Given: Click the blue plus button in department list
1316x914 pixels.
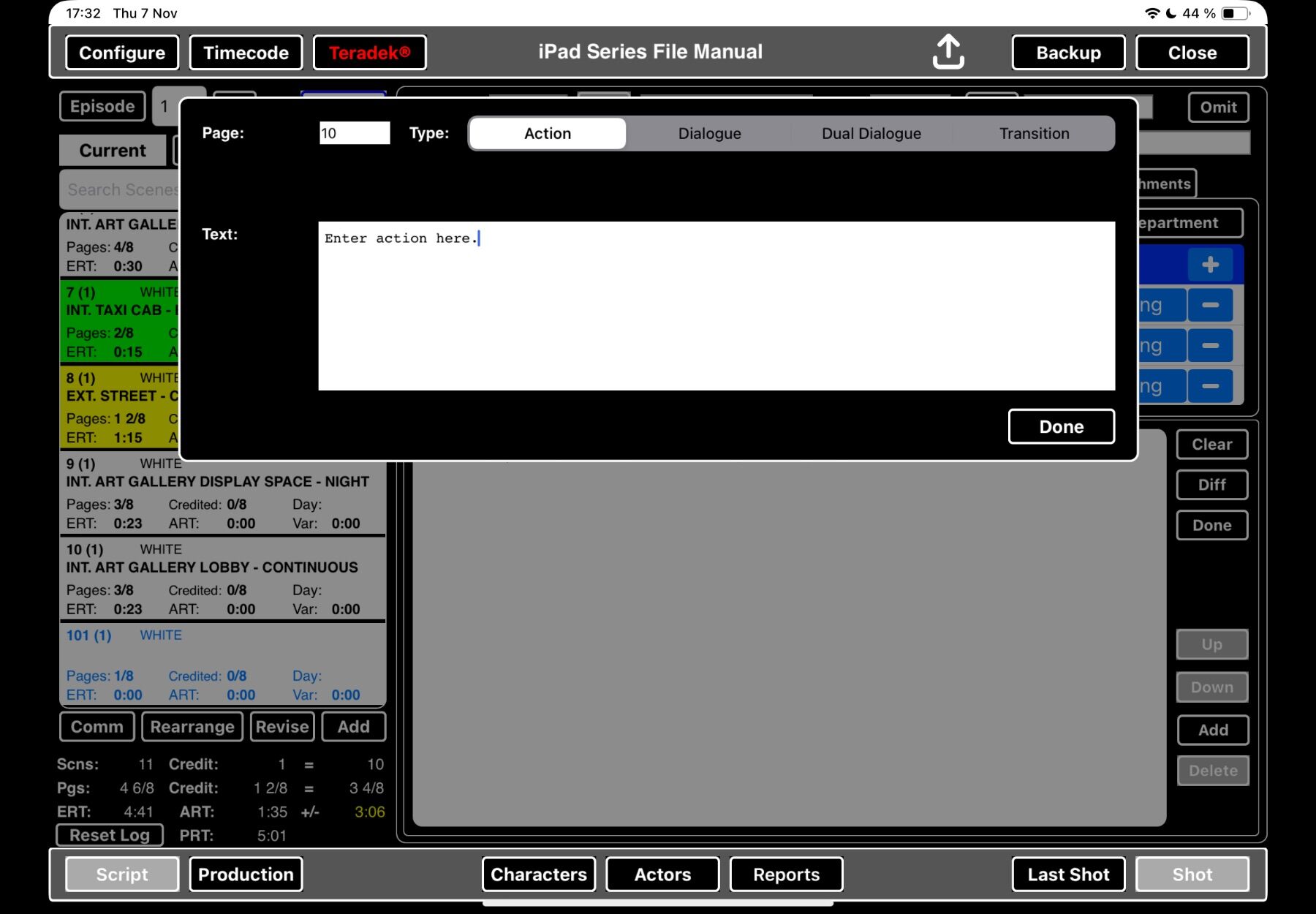Looking at the screenshot, I should pos(1210,264).
